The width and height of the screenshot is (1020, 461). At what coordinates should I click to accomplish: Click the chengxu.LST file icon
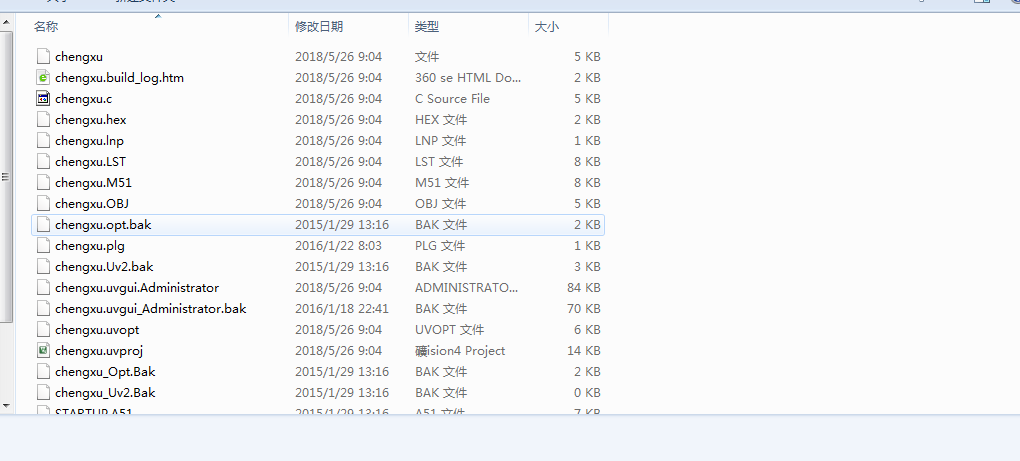[x=43, y=161]
